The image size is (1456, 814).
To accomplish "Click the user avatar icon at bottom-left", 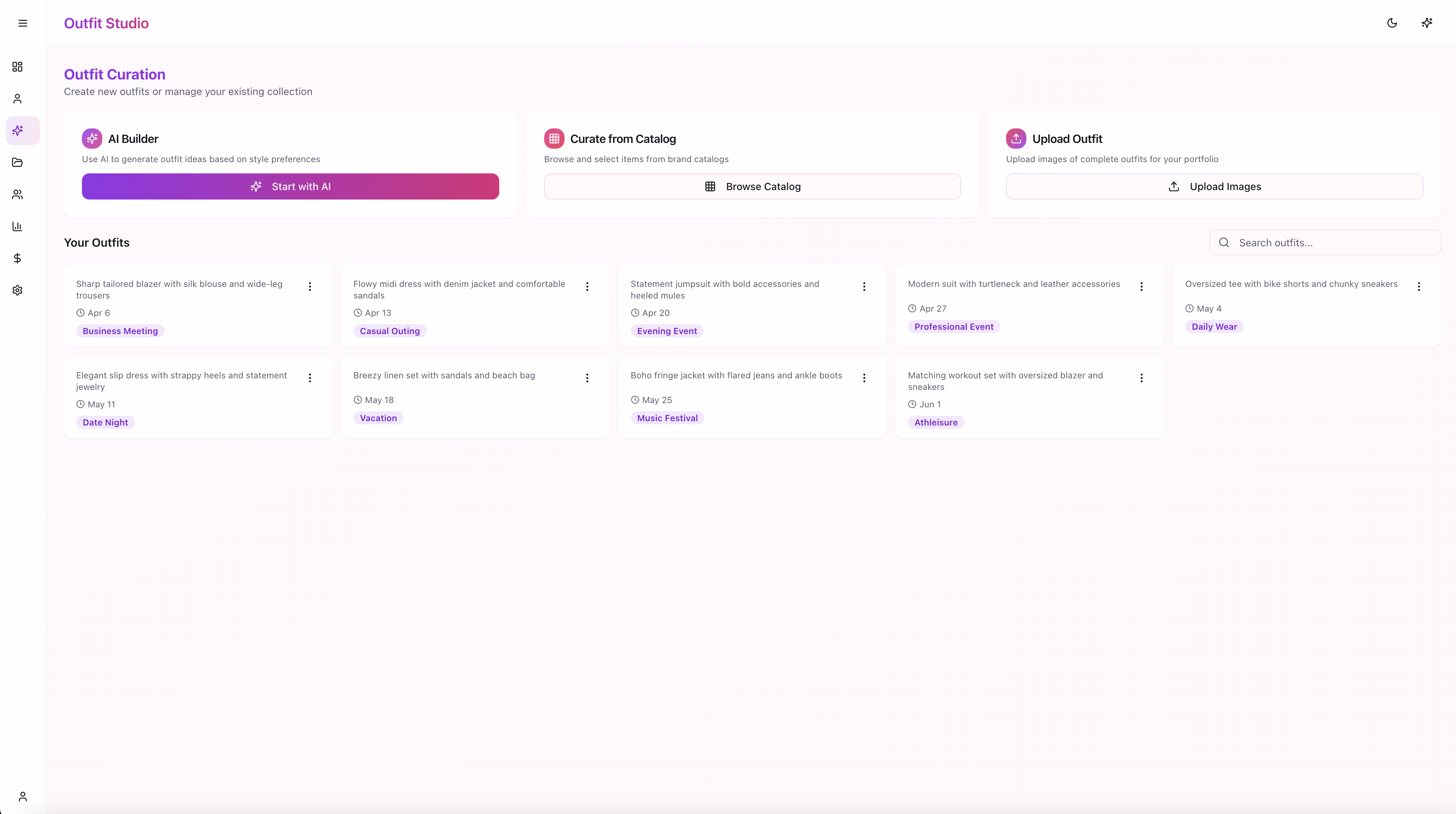I will click(x=22, y=797).
